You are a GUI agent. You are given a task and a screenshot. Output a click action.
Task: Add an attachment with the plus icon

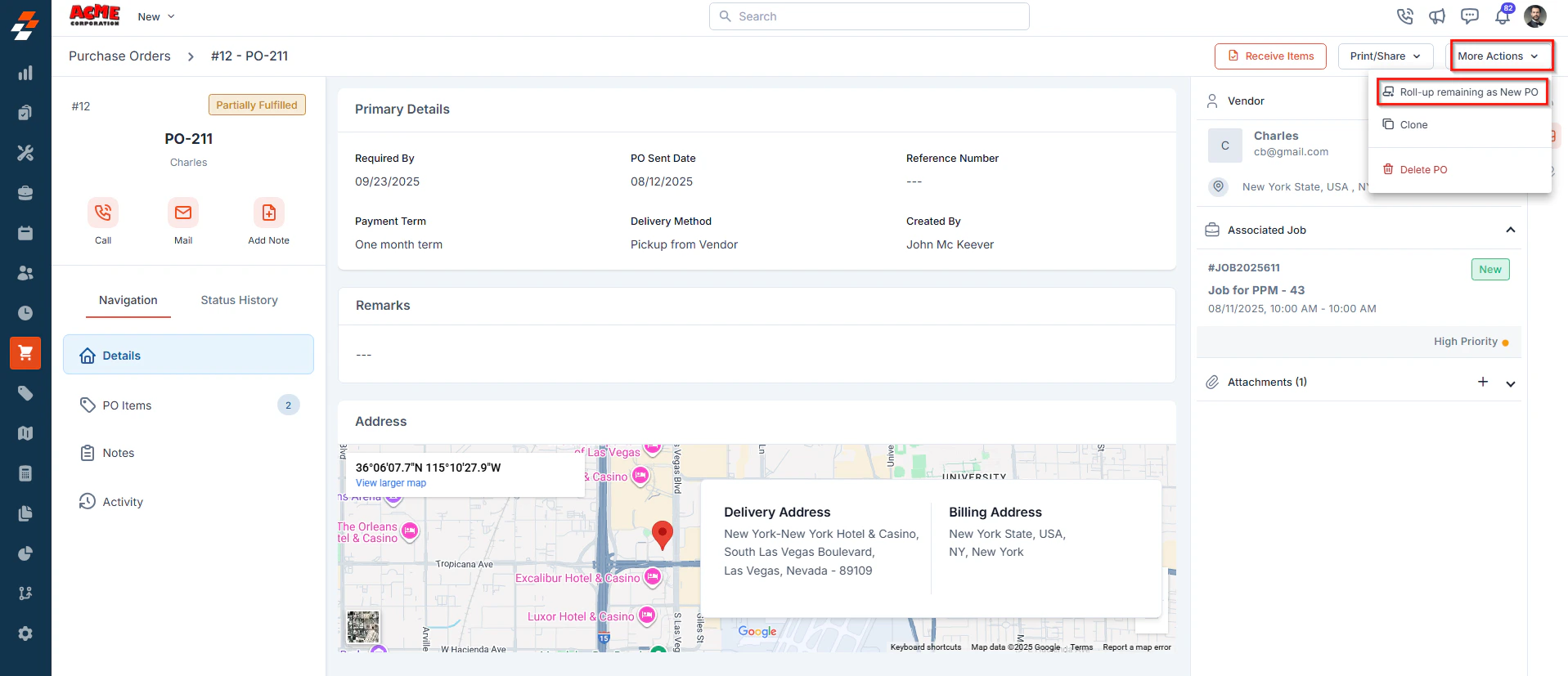click(1483, 382)
